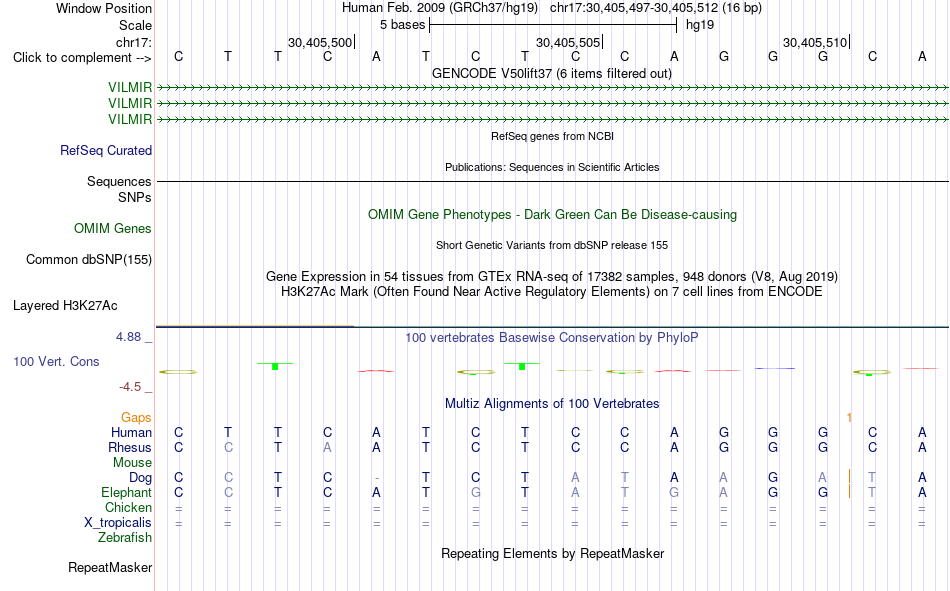Click the RepeatMasker track label
This screenshot has width=950, height=591.
(x=110, y=567)
